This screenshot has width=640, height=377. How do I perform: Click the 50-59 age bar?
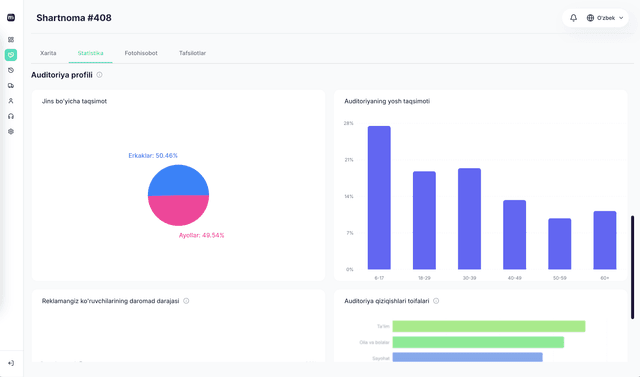pyautogui.click(x=560, y=244)
